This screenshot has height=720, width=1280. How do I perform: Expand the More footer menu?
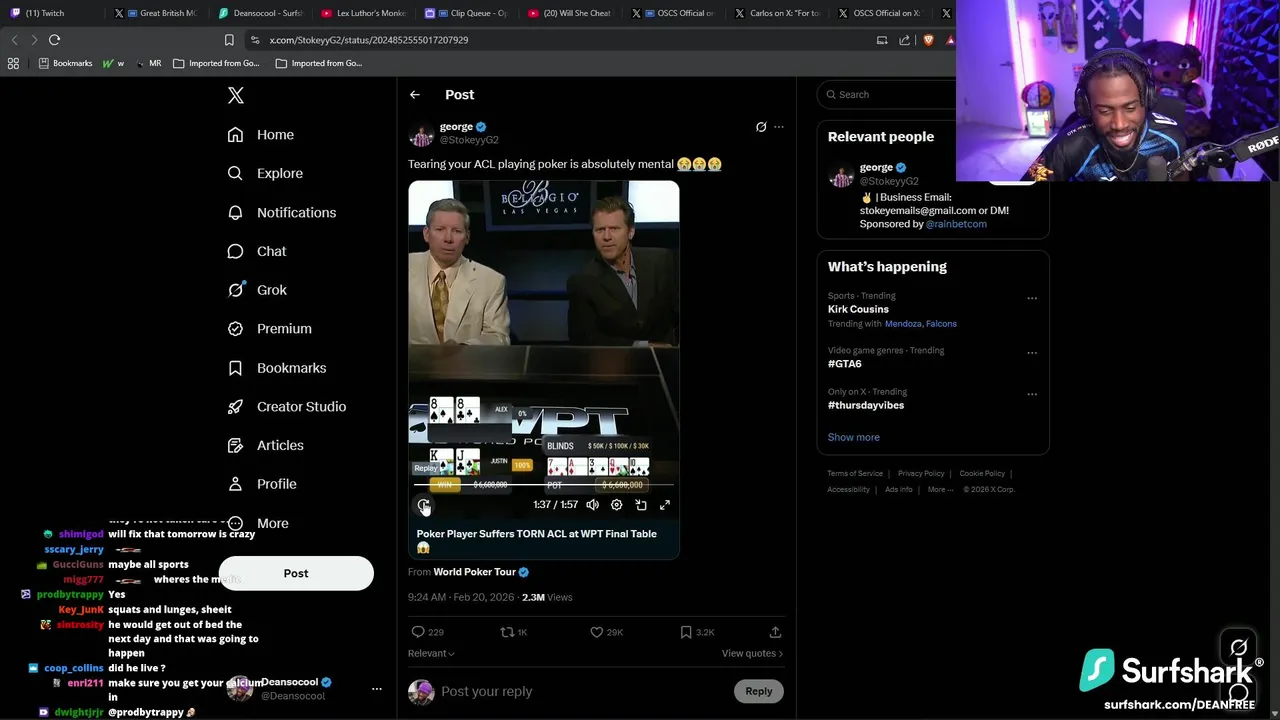939,489
